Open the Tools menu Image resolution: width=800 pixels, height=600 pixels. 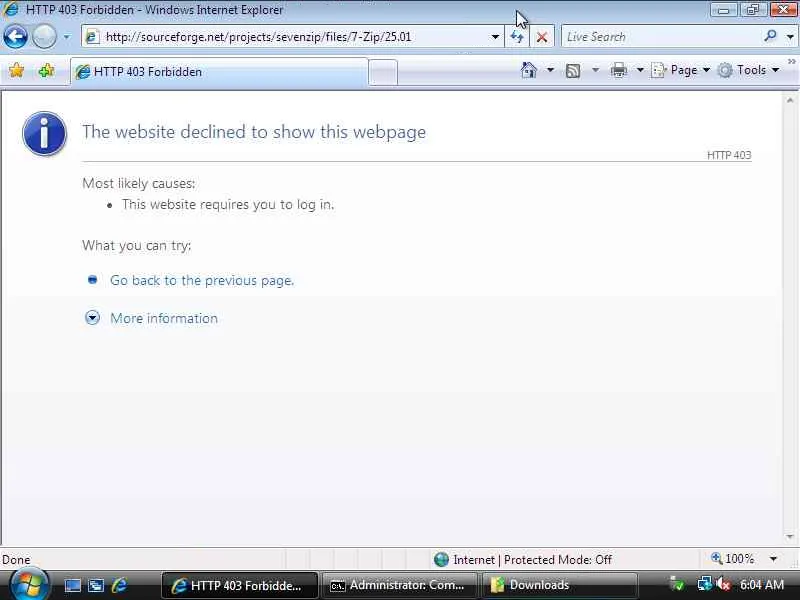pos(749,70)
